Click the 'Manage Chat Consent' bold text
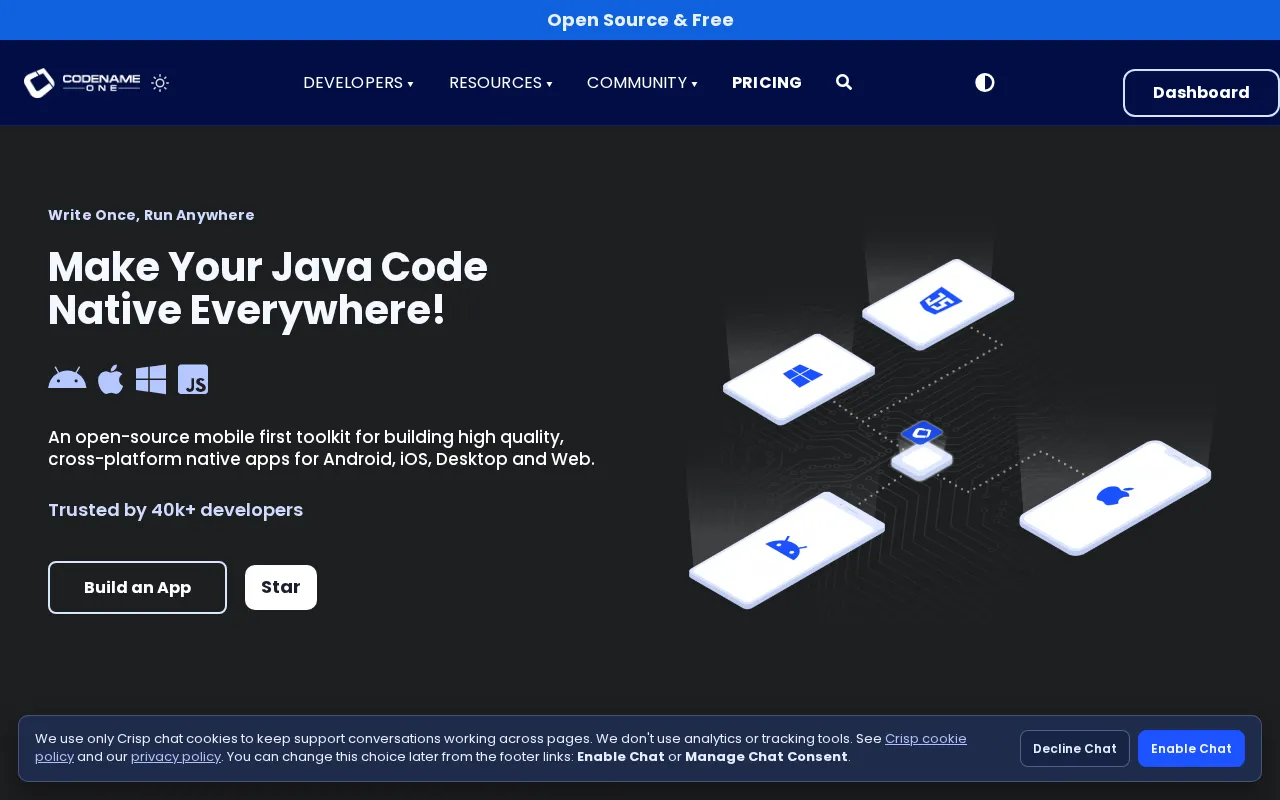This screenshot has height=800, width=1280. coord(766,757)
